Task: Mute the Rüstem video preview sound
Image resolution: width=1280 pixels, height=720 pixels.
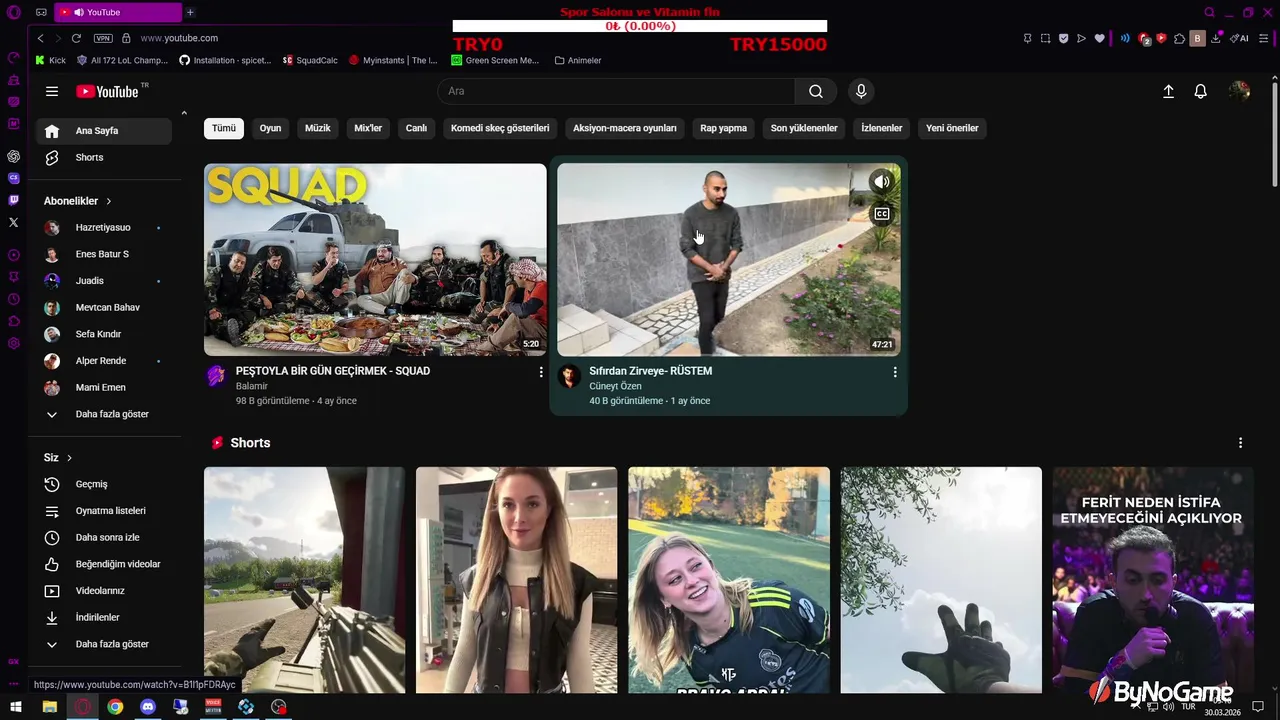Action: pyautogui.click(x=881, y=182)
